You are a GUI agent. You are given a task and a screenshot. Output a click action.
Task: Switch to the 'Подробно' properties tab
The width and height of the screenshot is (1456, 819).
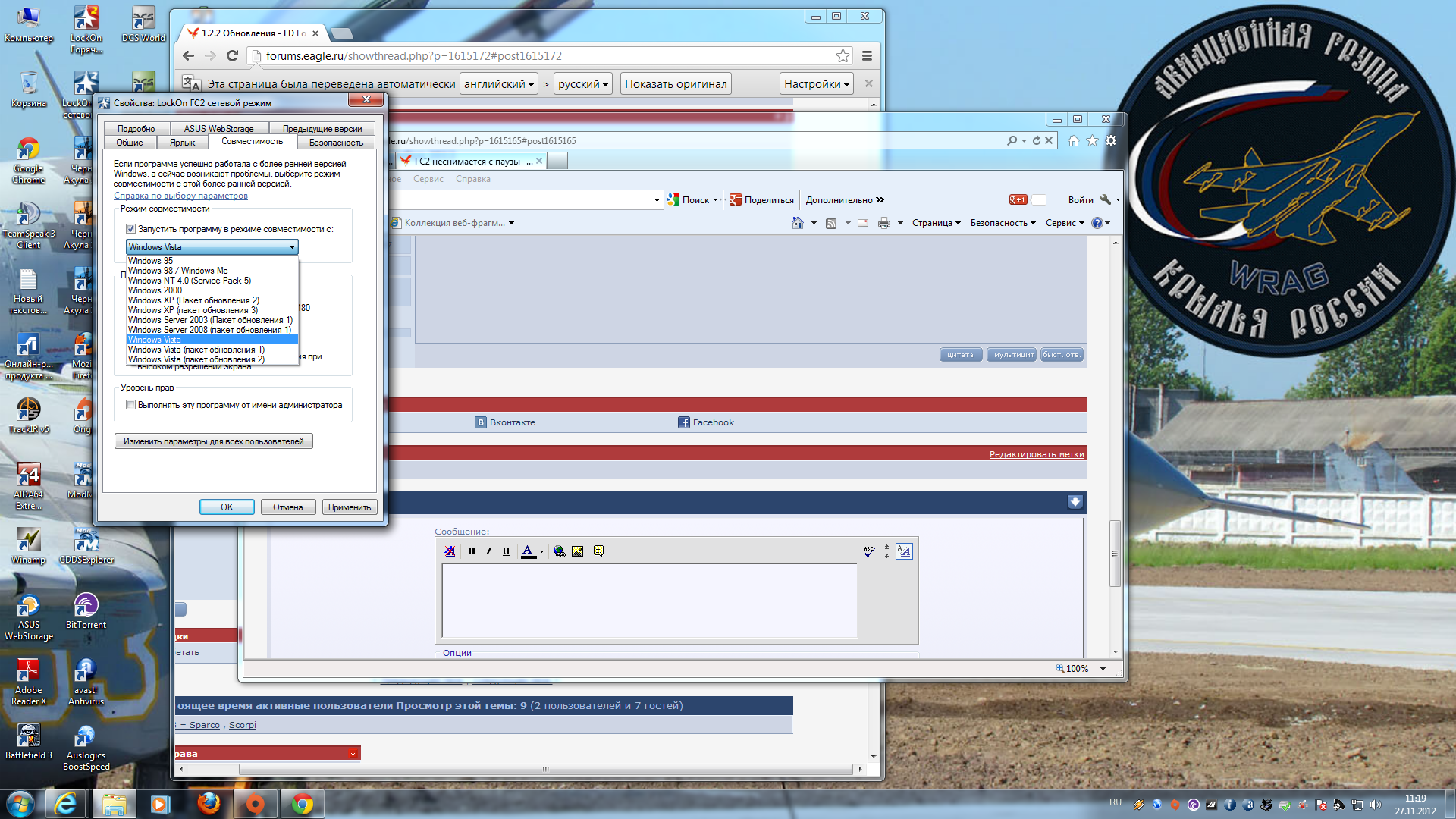[x=136, y=129]
